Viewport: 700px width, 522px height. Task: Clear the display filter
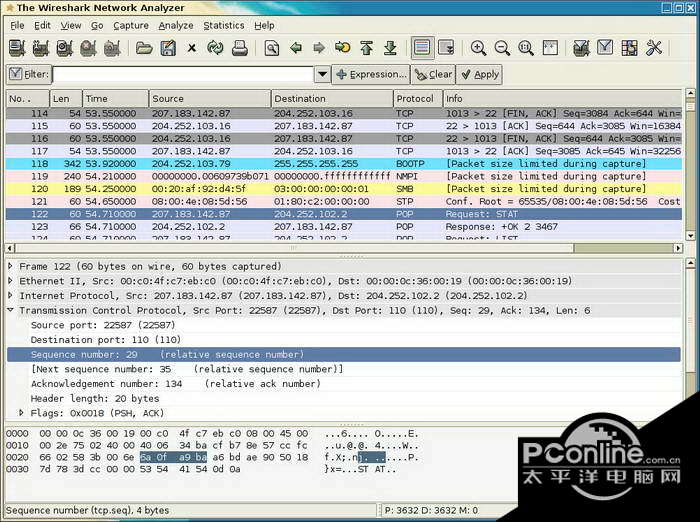point(433,74)
